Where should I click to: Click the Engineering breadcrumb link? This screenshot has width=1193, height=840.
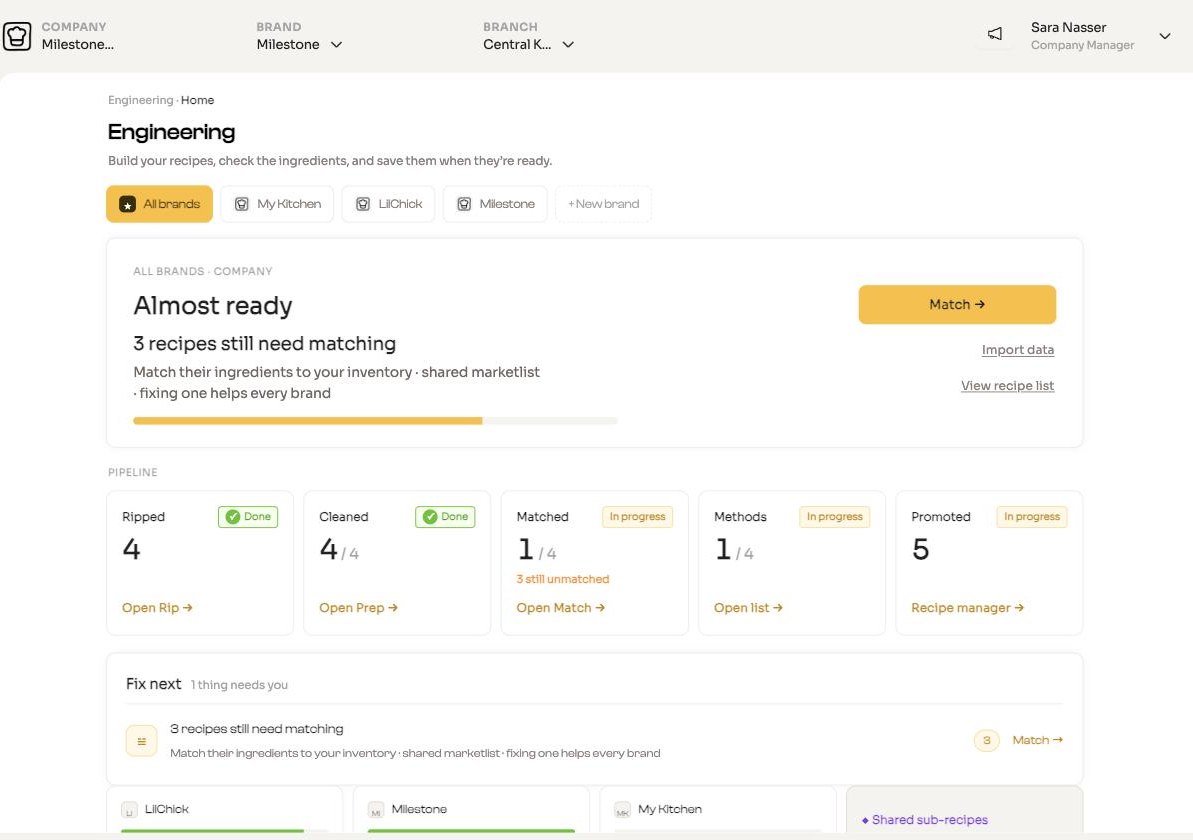(141, 100)
